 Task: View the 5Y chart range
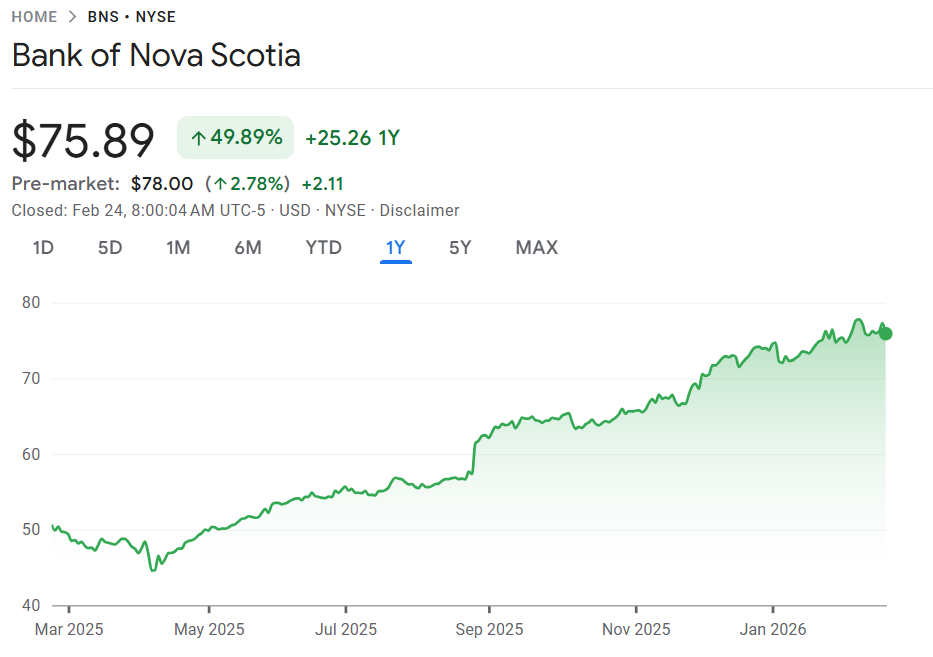click(460, 248)
